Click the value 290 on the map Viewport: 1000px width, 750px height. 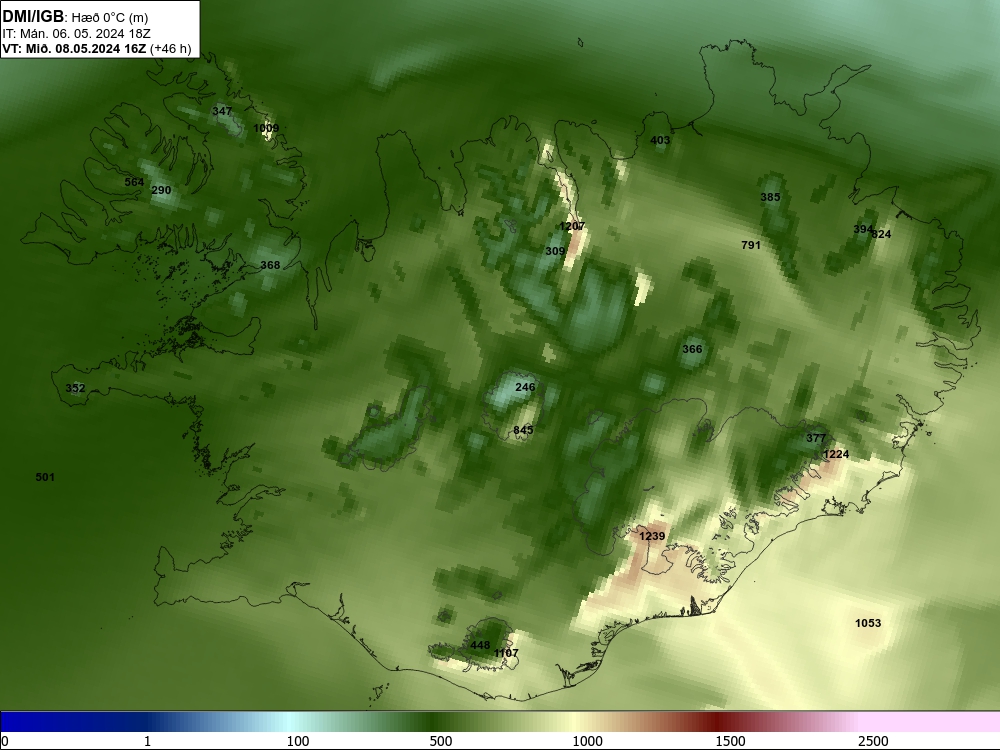161,190
